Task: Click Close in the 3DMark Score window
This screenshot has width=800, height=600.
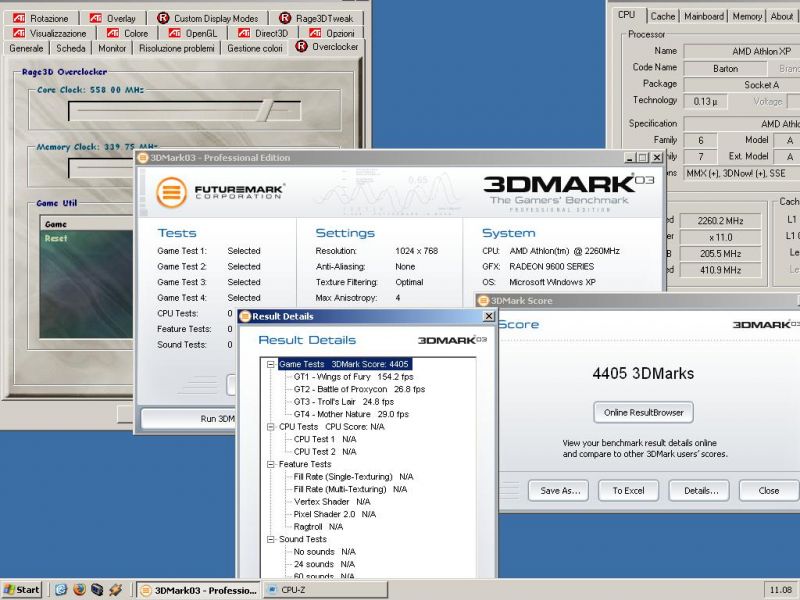Action: coord(768,491)
